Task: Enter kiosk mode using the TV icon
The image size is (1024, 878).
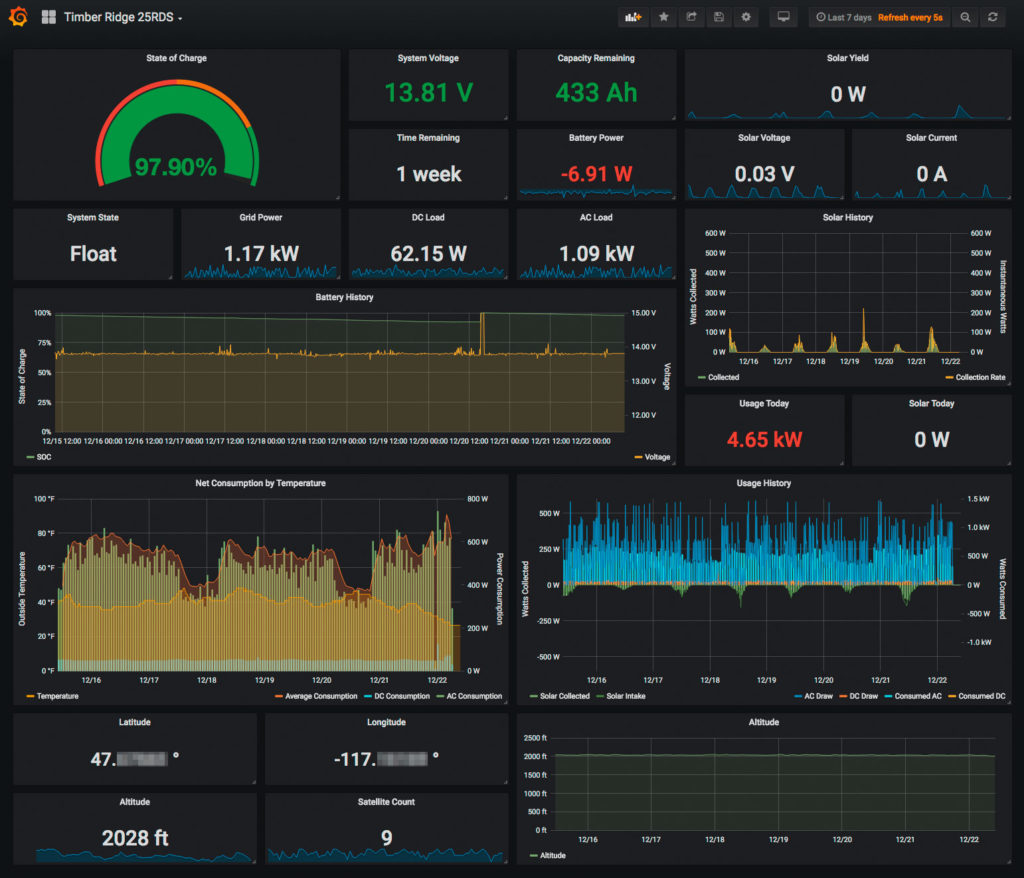Action: coord(782,17)
